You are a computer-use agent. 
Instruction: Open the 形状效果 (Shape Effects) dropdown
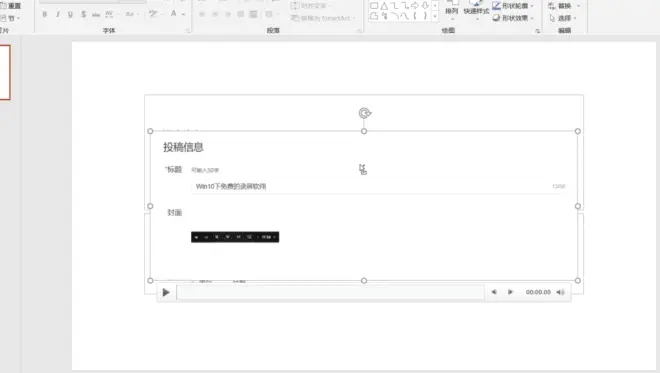click(513, 18)
